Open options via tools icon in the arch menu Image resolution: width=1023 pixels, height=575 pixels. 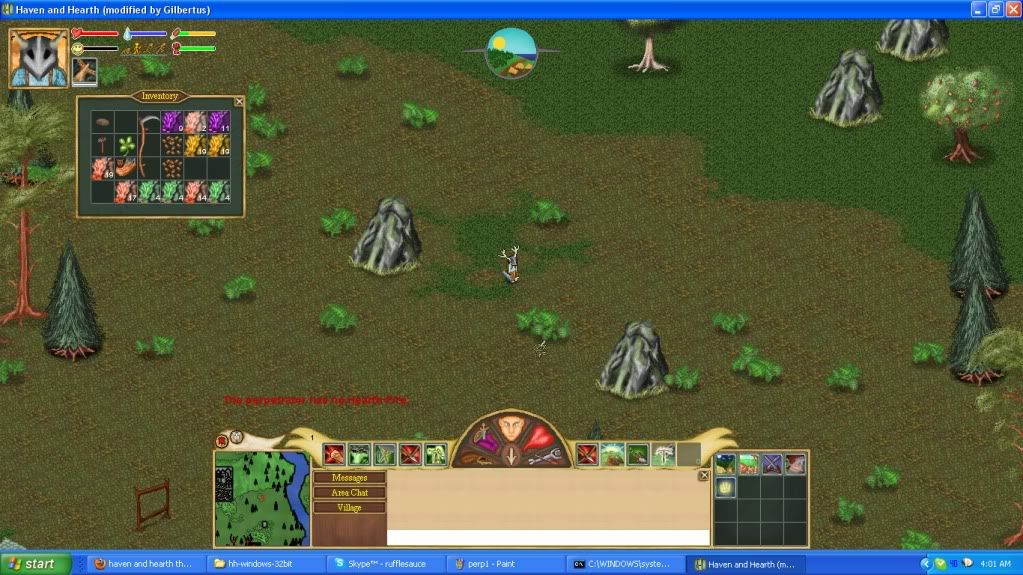click(545, 458)
